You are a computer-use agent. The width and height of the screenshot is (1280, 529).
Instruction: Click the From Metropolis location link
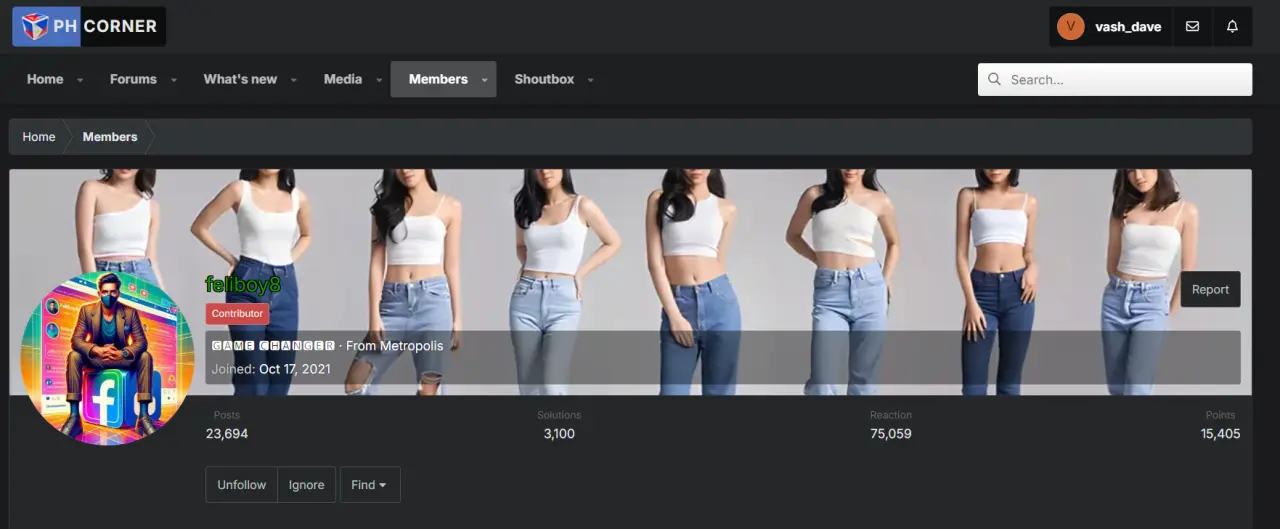click(x=395, y=346)
